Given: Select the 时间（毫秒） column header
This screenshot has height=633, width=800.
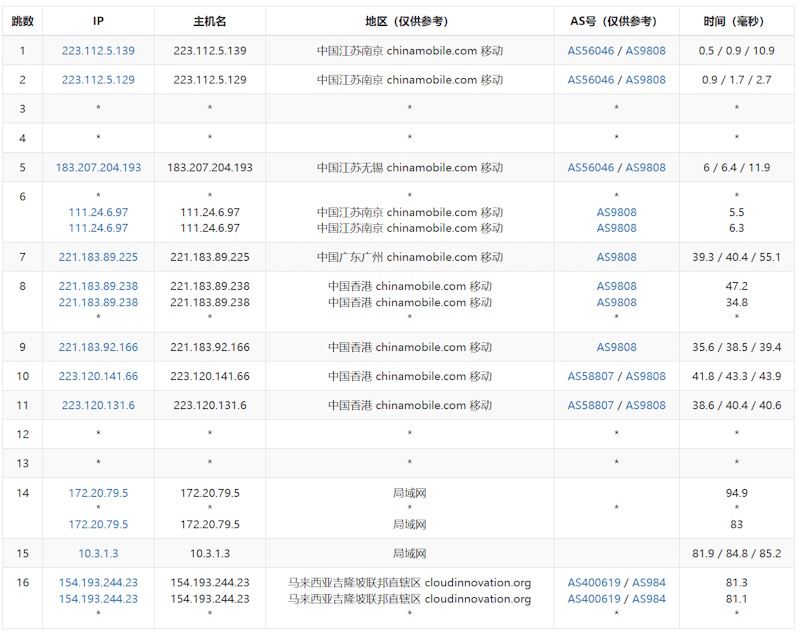Looking at the screenshot, I should (736, 21).
